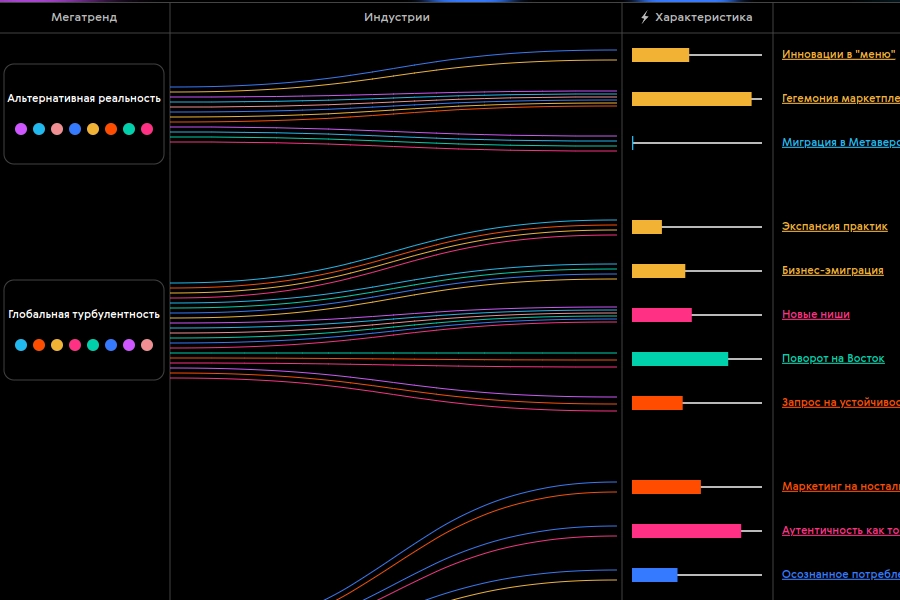Viewport: 900px width, 600px height.
Task: Open the Гегемония маркетплейсов link
Action: (841, 99)
